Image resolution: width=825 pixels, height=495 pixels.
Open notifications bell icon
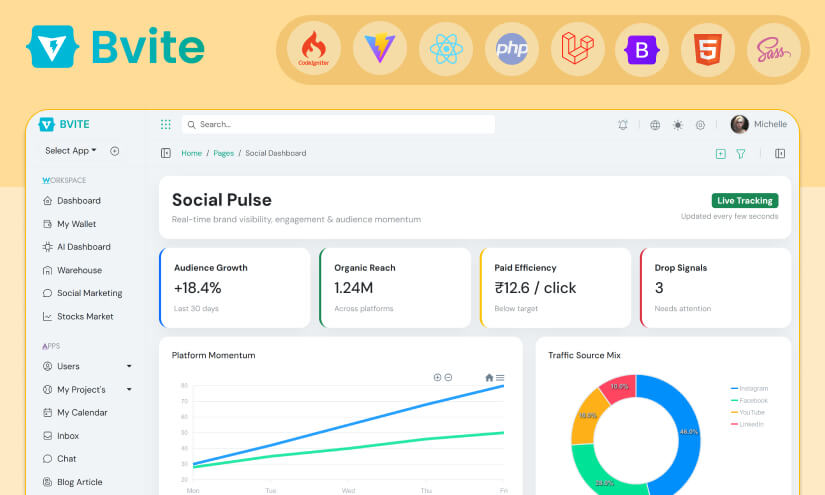tap(623, 125)
